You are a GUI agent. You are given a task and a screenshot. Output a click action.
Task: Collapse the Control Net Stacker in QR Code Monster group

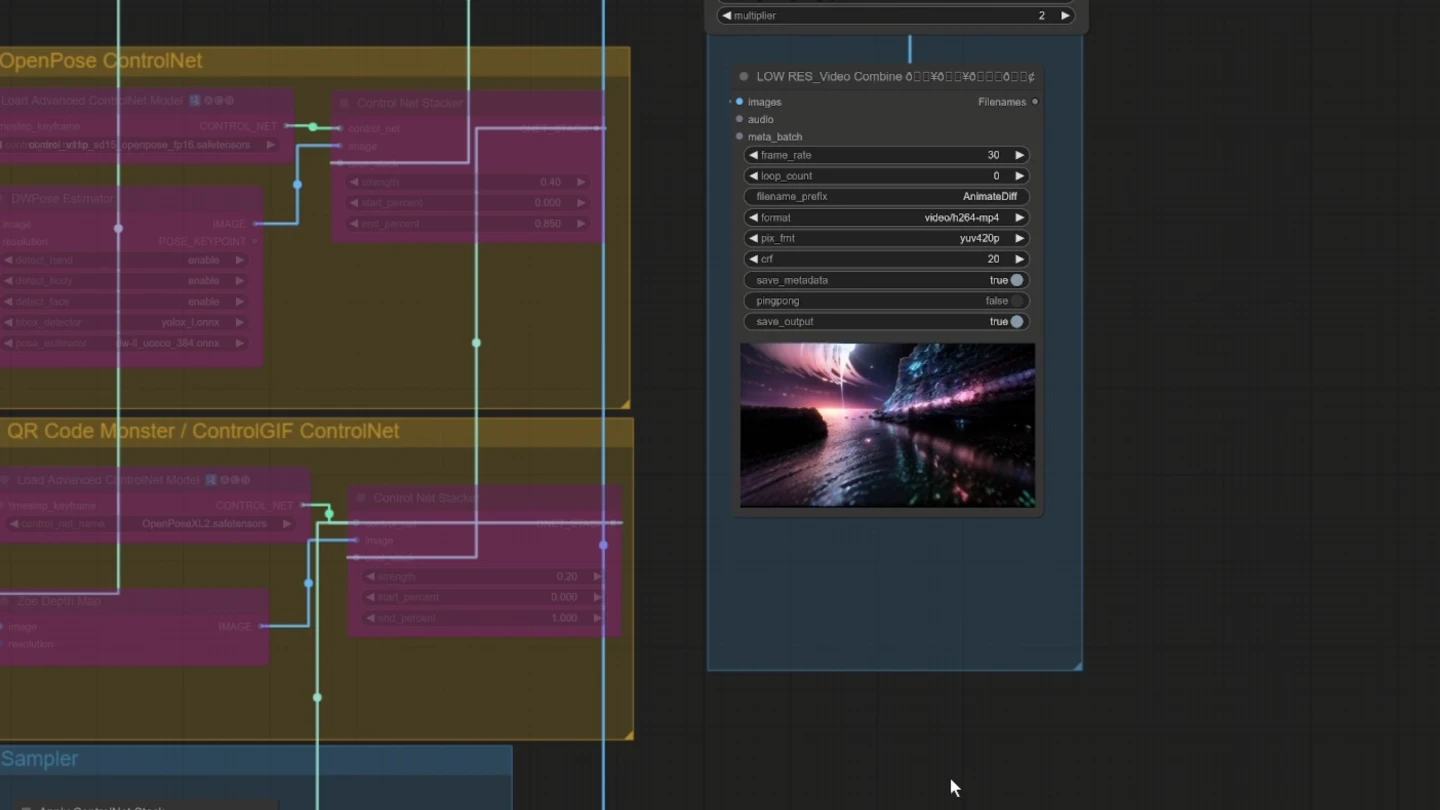coord(360,497)
